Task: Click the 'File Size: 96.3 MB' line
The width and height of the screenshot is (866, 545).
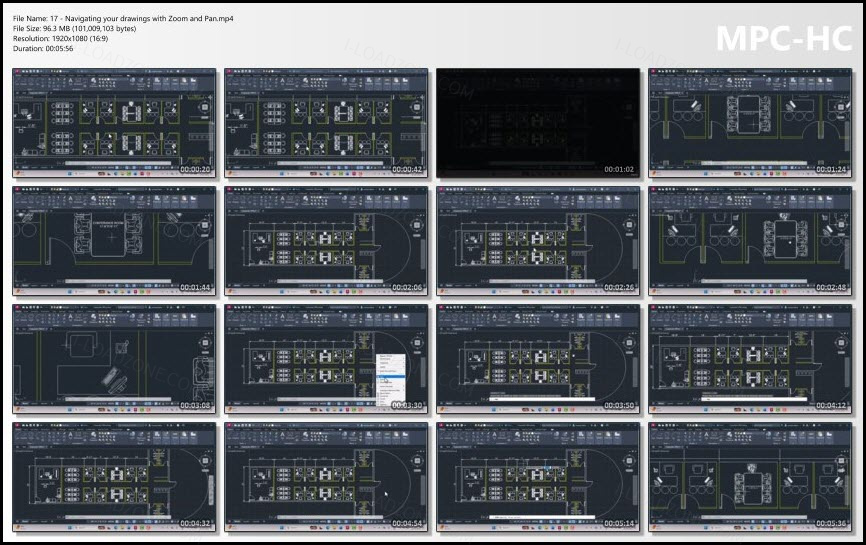Action: (75, 28)
